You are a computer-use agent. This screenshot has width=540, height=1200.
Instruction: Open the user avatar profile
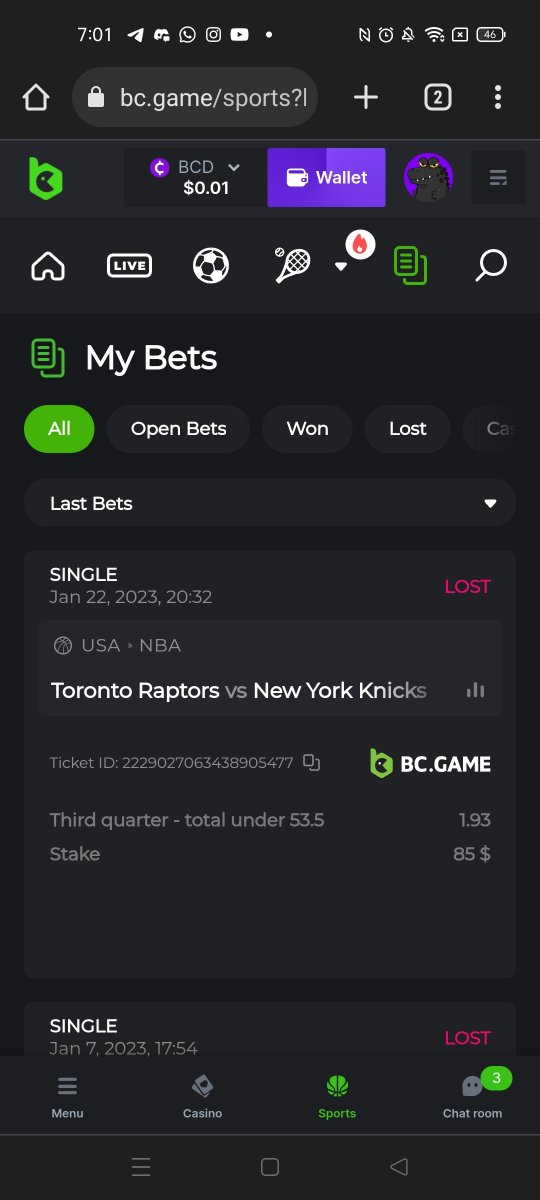(x=428, y=178)
